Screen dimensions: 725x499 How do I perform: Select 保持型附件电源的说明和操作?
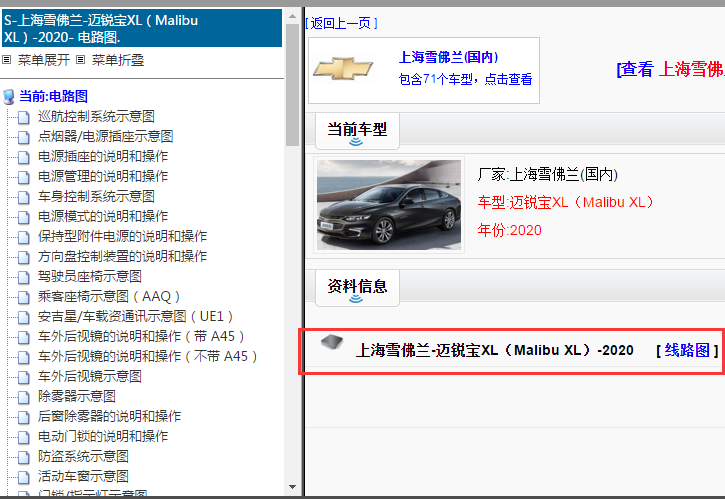pos(122,236)
